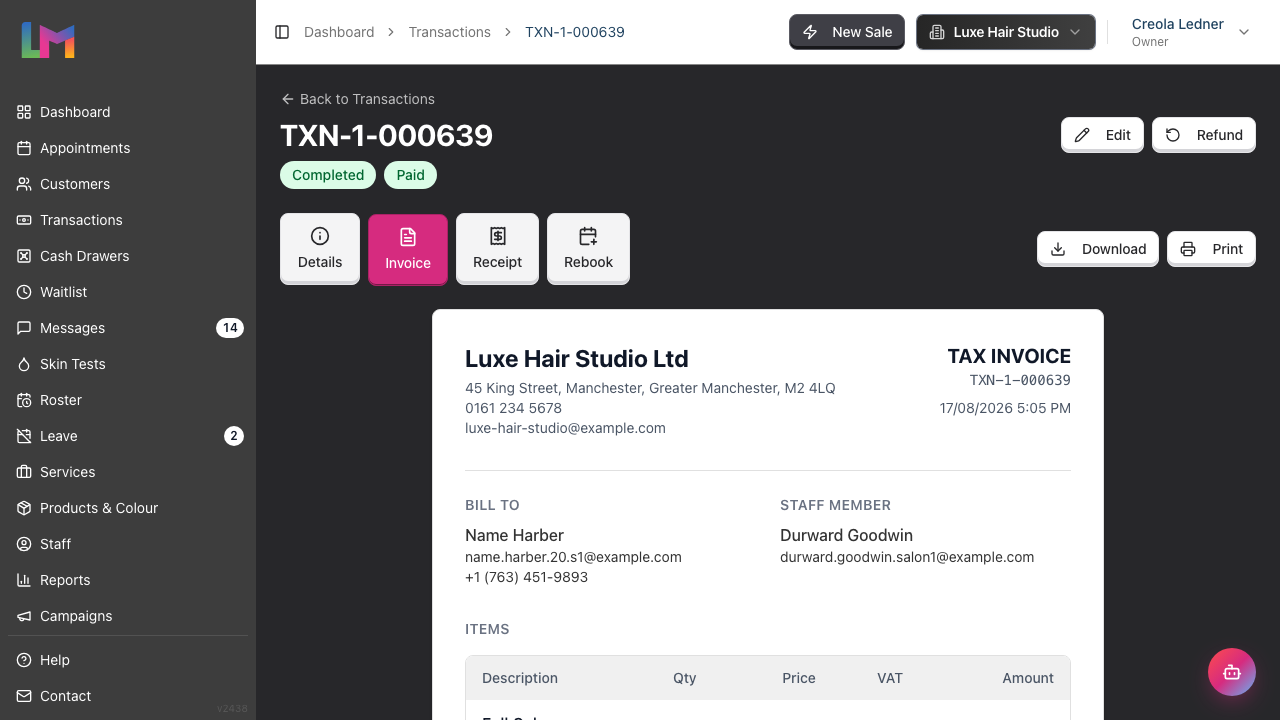Click the Campaigns megaphone icon
1280x720 pixels.
point(24,616)
